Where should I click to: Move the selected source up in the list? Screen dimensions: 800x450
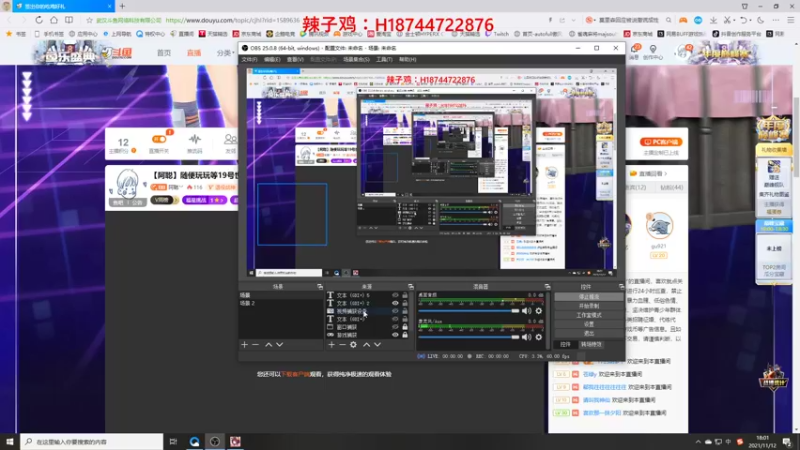click(x=366, y=345)
